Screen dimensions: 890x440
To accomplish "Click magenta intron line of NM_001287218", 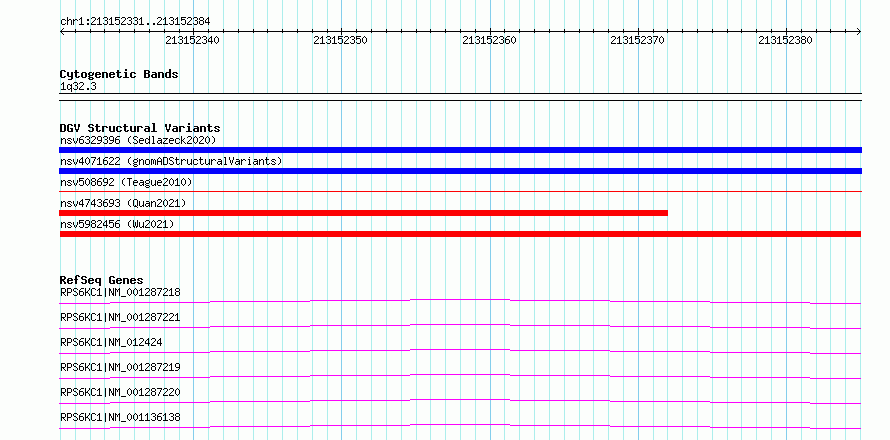I will point(460,299).
